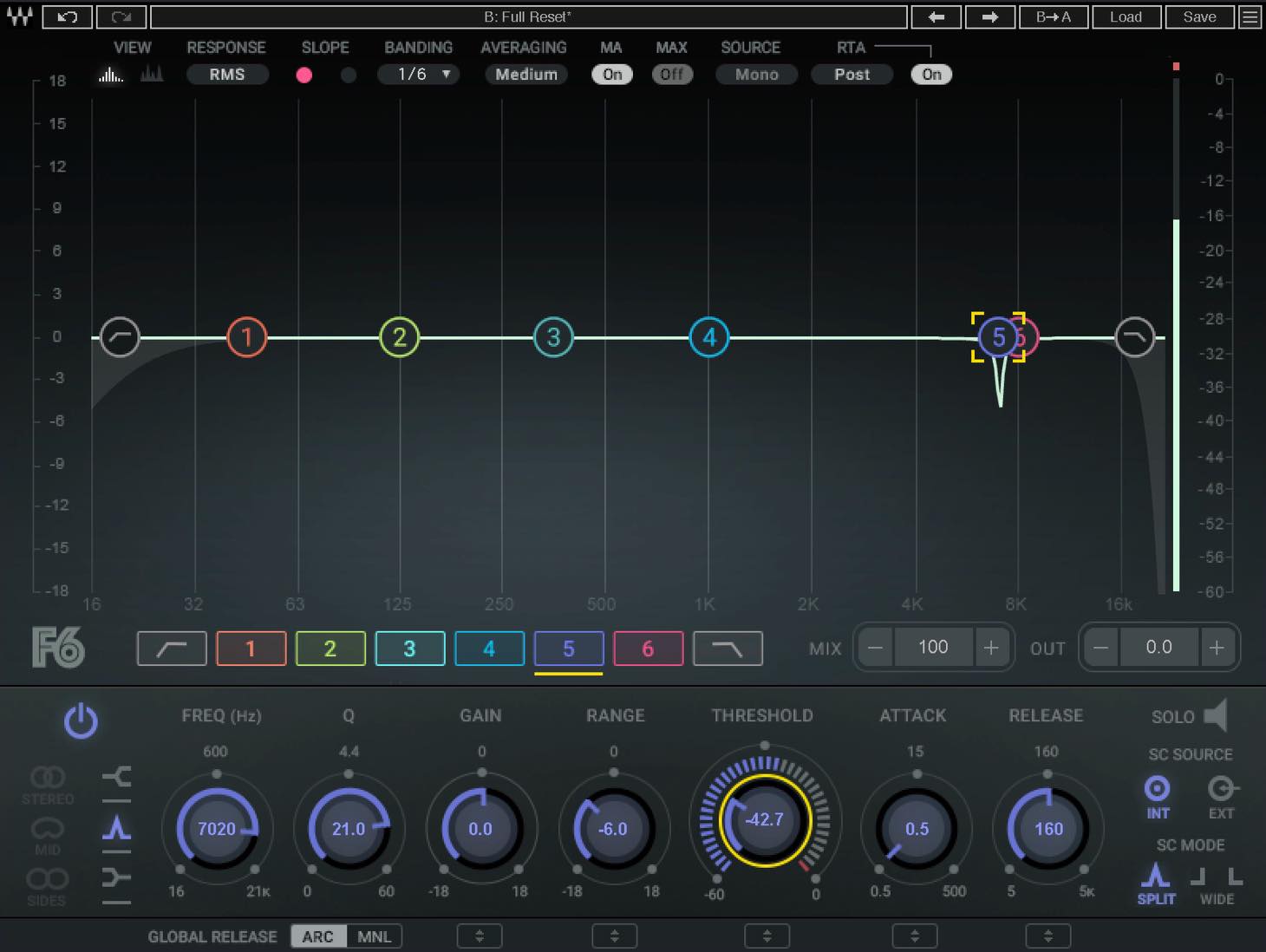Click the global THRESHOLD link arrows below
The height and width of the screenshot is (952, 1266).
pos(767,936)
